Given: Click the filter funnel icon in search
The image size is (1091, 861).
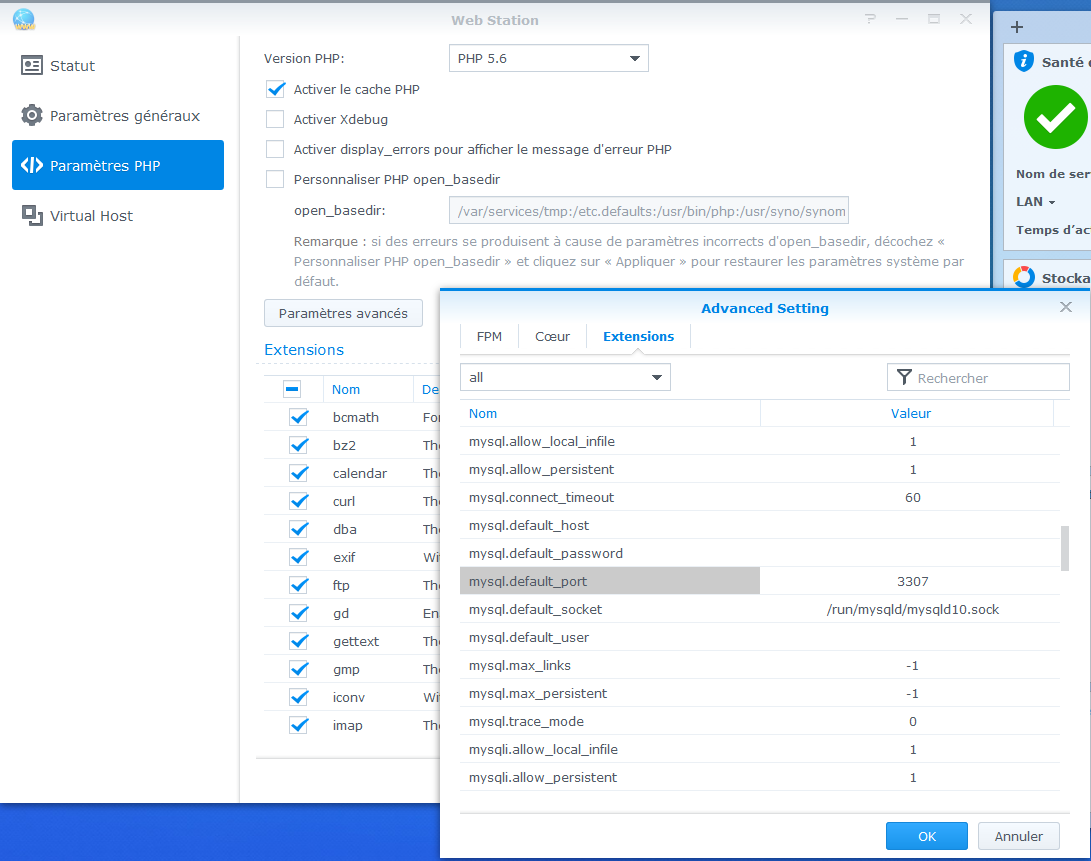Looking at the screenshot, I should click(904, 378).
